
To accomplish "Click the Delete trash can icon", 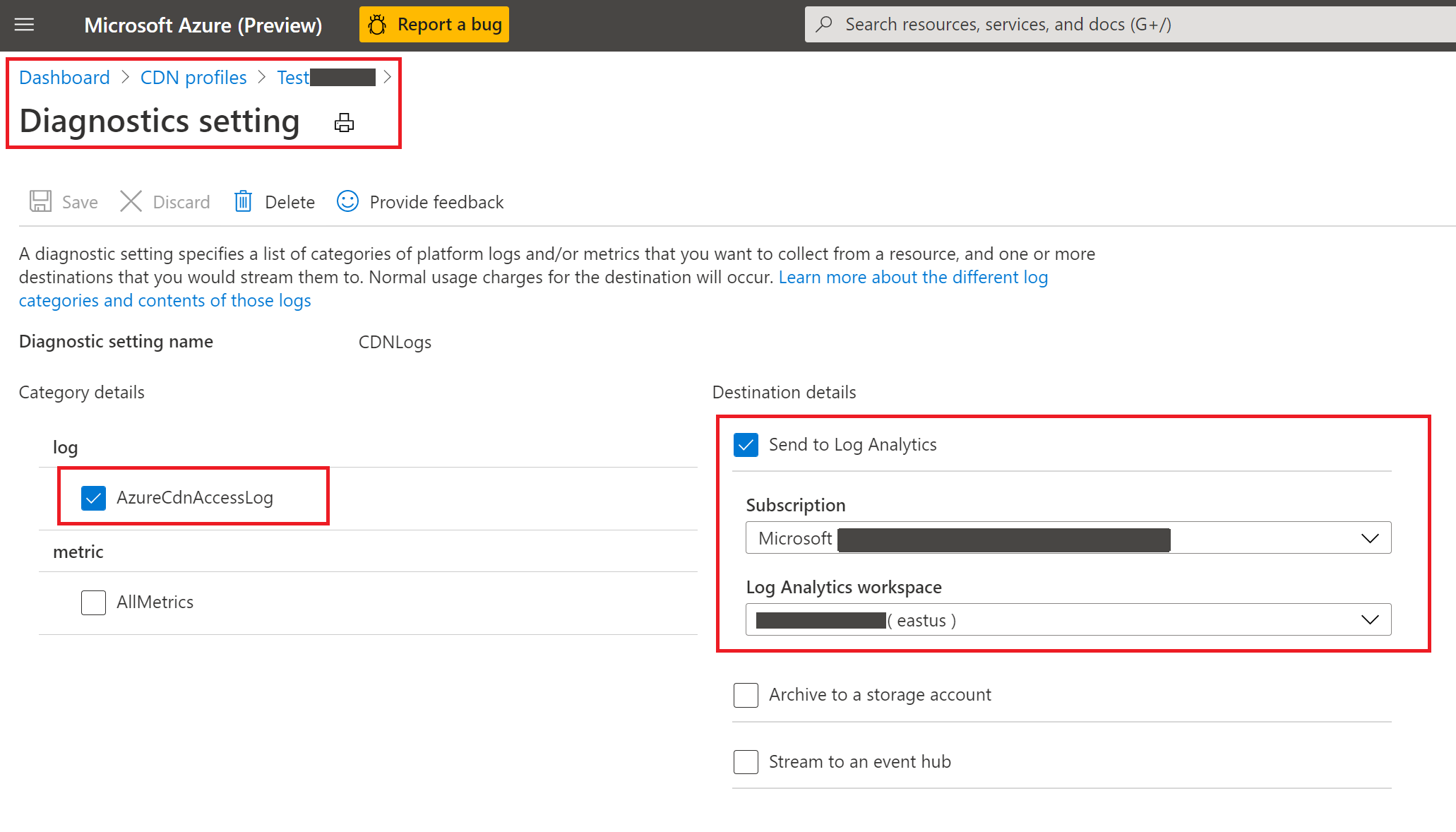I will click(x=243, y=201).
